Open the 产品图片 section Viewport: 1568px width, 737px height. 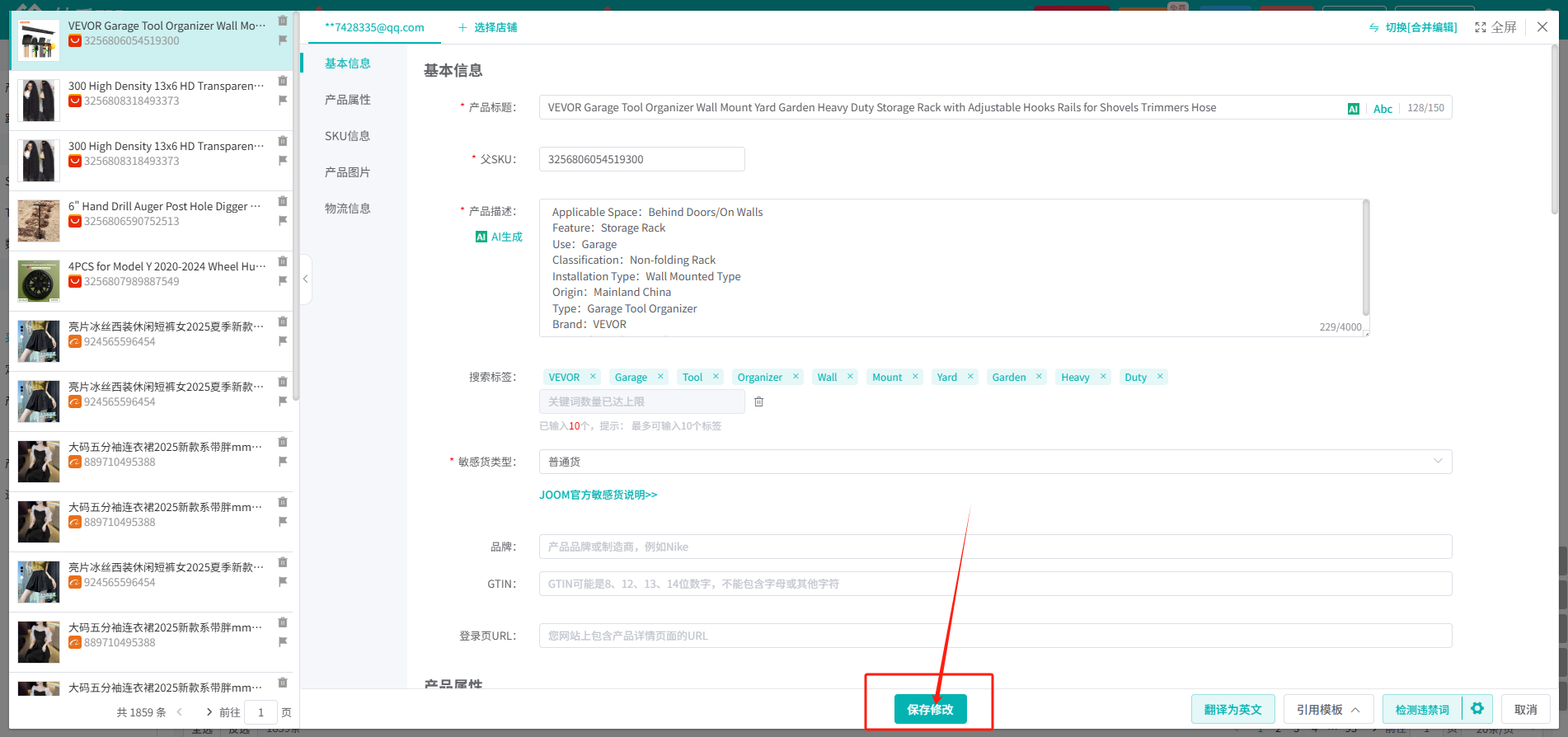click(x=348, y=172)
